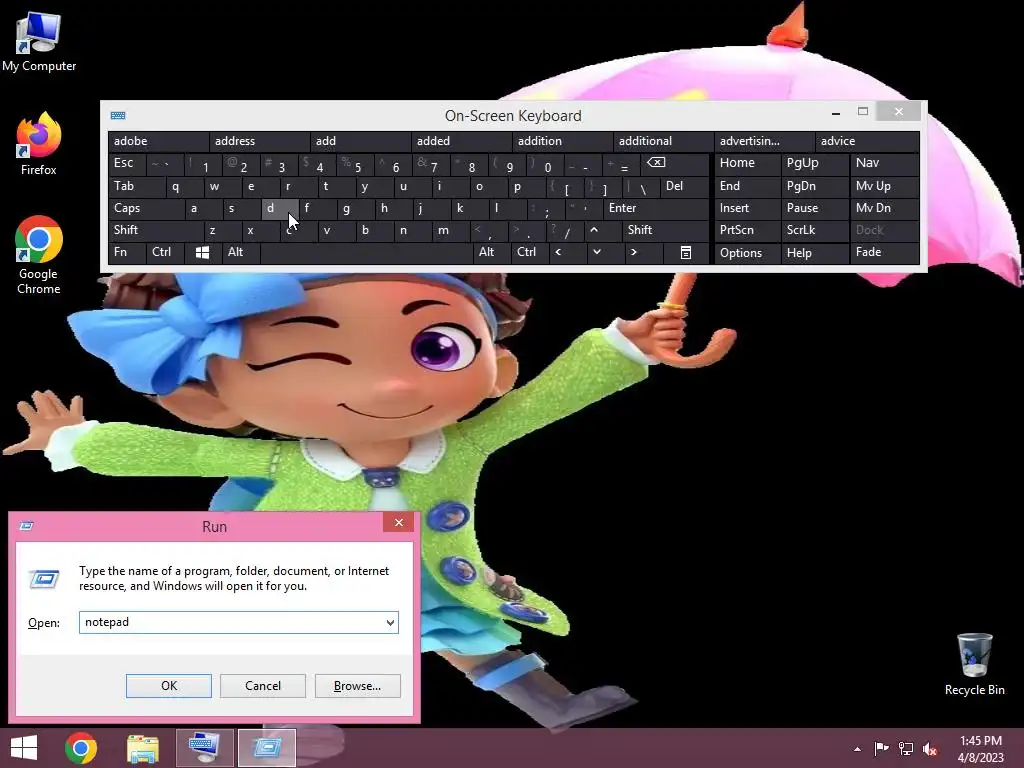Image resolution: width=1024 pixels, height=768 pixels.
Task: Click the On-Screen Keyboard title bar icon
Action: pos(118,116)
